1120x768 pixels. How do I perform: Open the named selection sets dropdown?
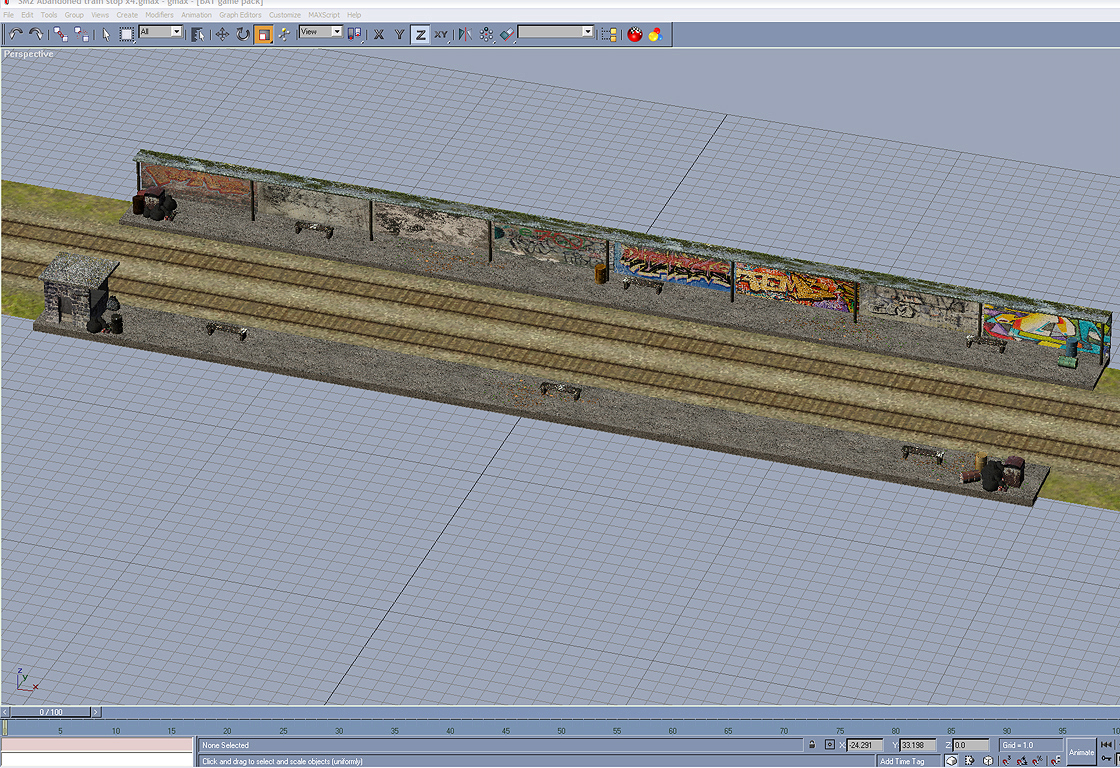pos(556,31)
